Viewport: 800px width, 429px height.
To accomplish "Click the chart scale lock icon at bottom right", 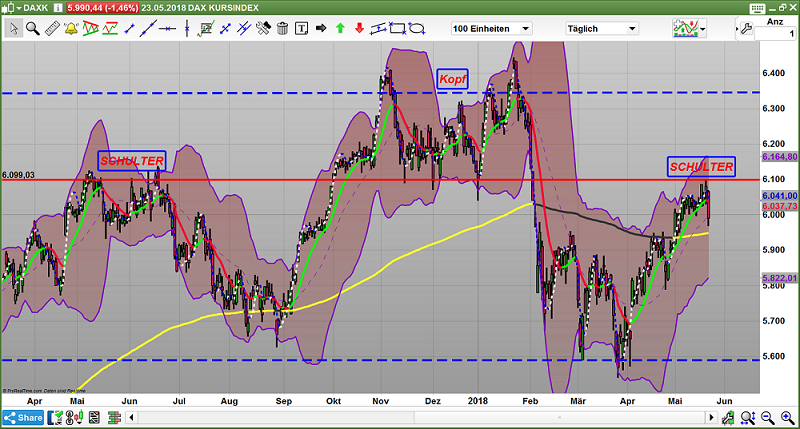I will point(728,418).
